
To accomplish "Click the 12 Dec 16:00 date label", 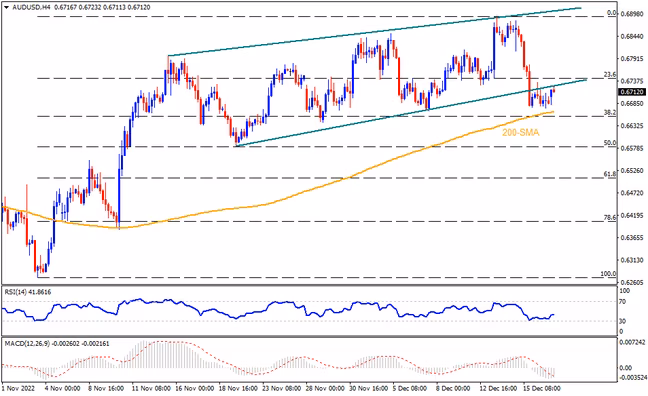I will point(498,389).
